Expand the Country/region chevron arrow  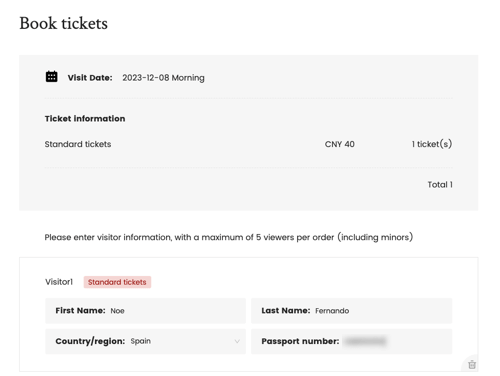(x=237, y=341)
